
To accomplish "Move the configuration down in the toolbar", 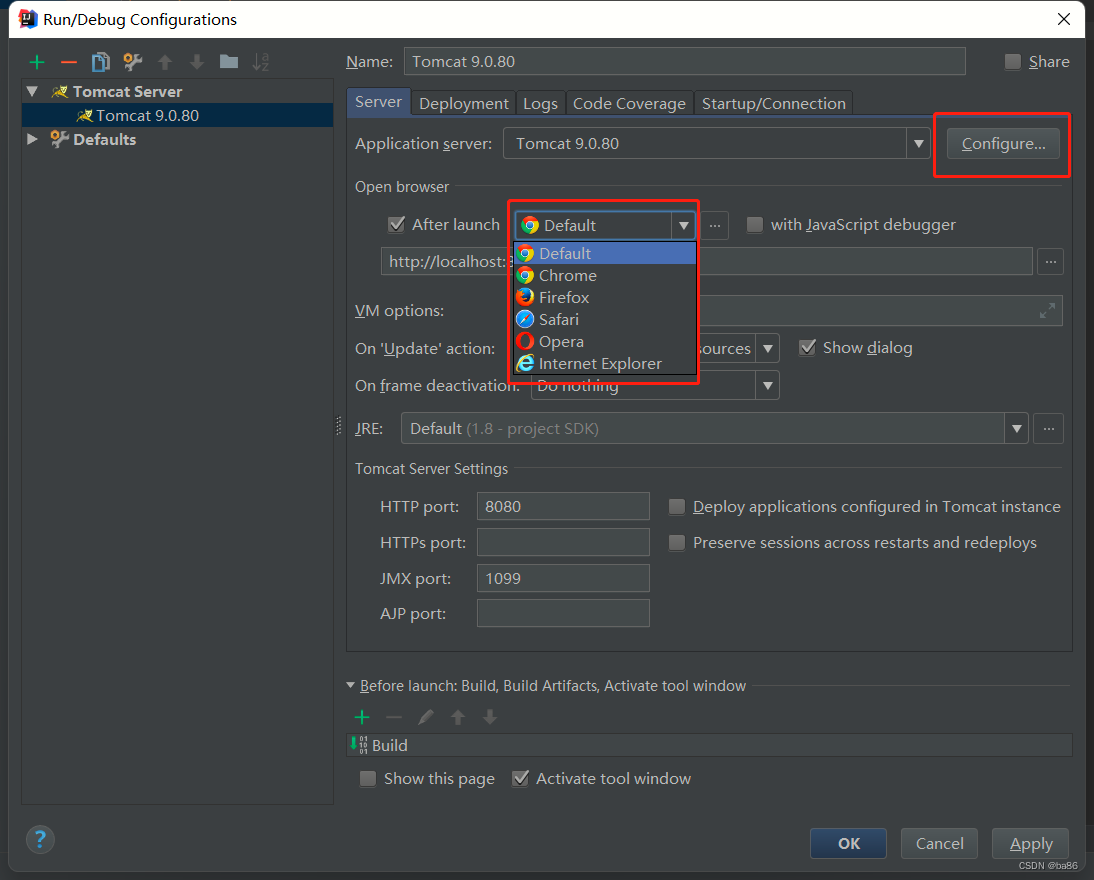I will (197, 62).
